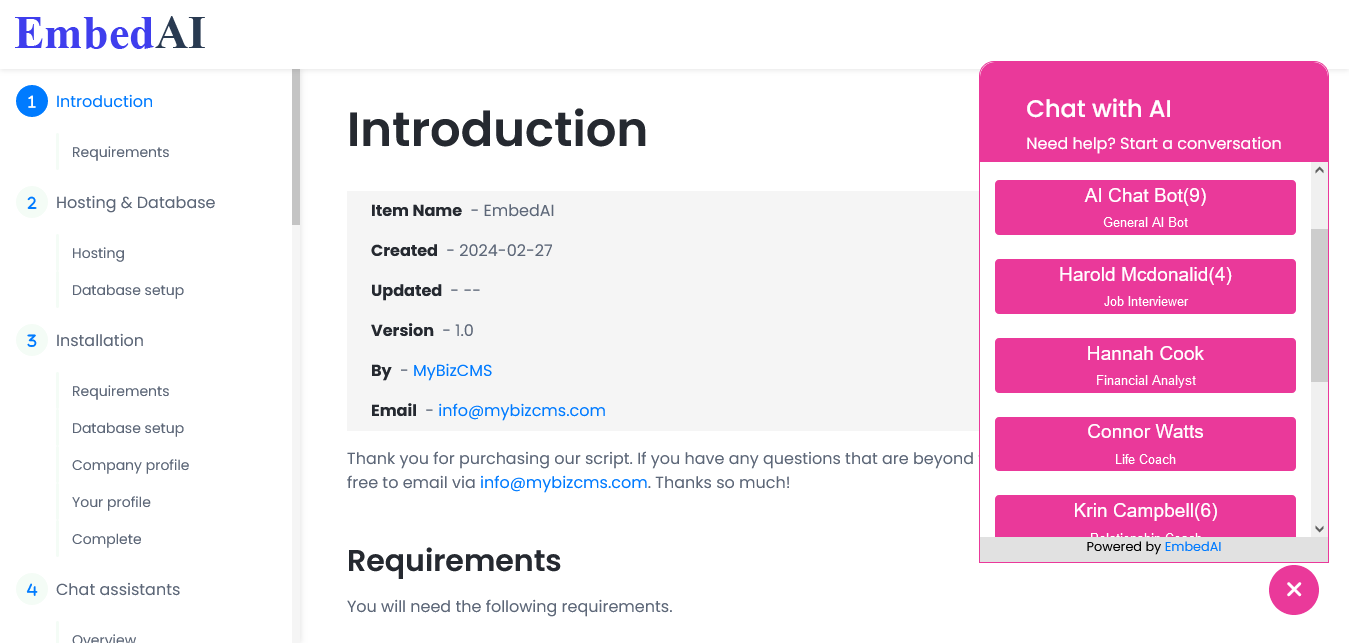Click the chat list scrollbar thumb

click(x=1319, y=305)
